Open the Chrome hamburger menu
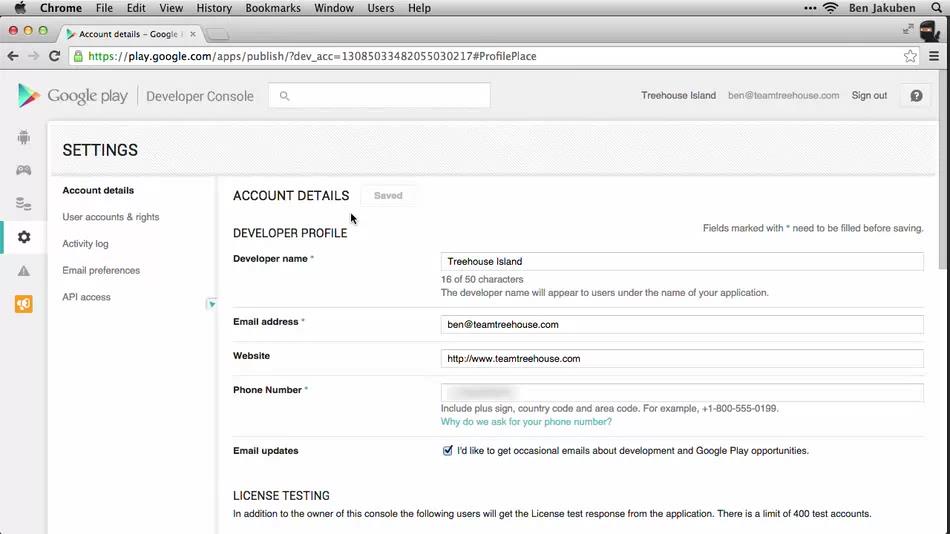950x534 pixels. tap(934, 56)
